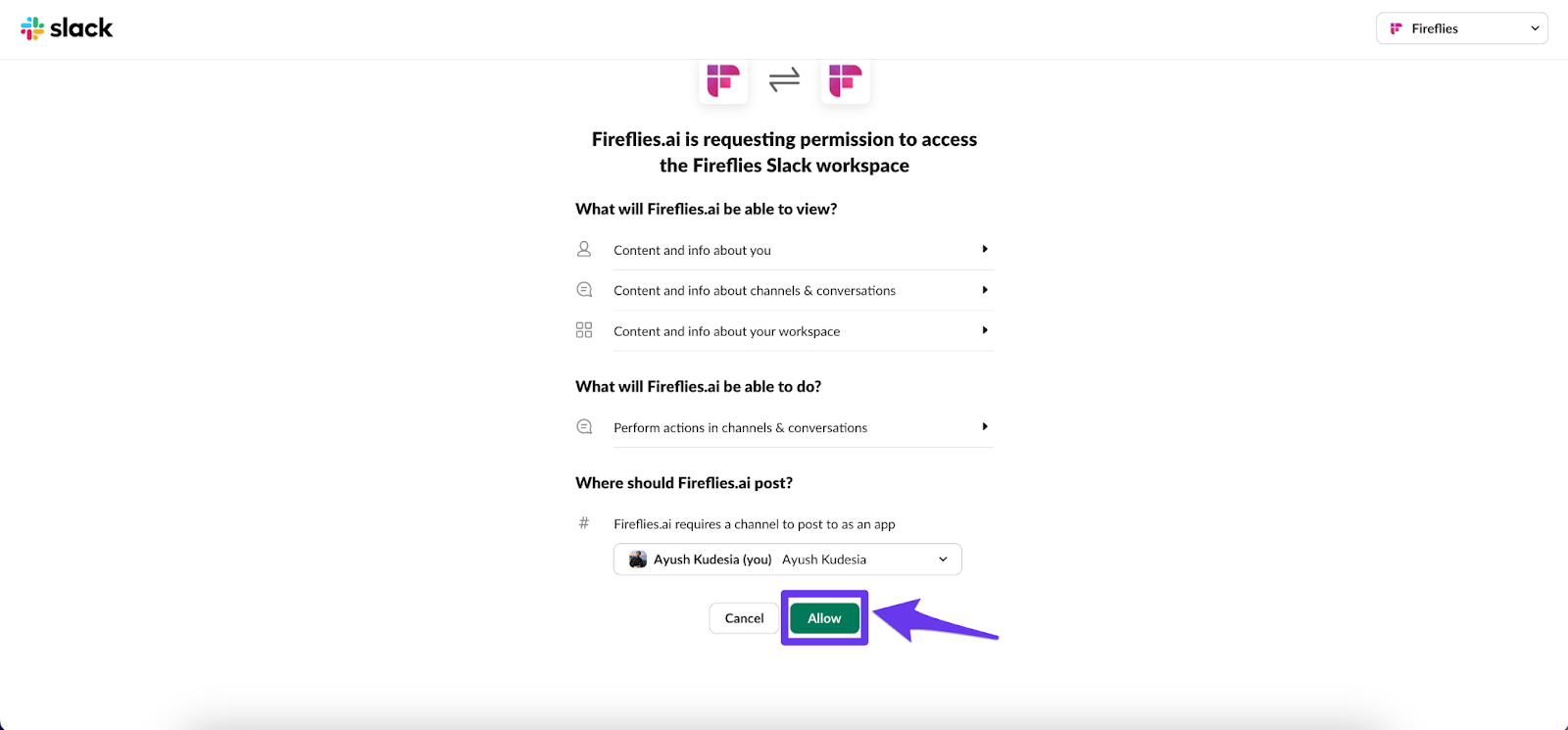1568x730 pixels.
Task: Expand channels & conversations info arrow
Action: [985, 290]
